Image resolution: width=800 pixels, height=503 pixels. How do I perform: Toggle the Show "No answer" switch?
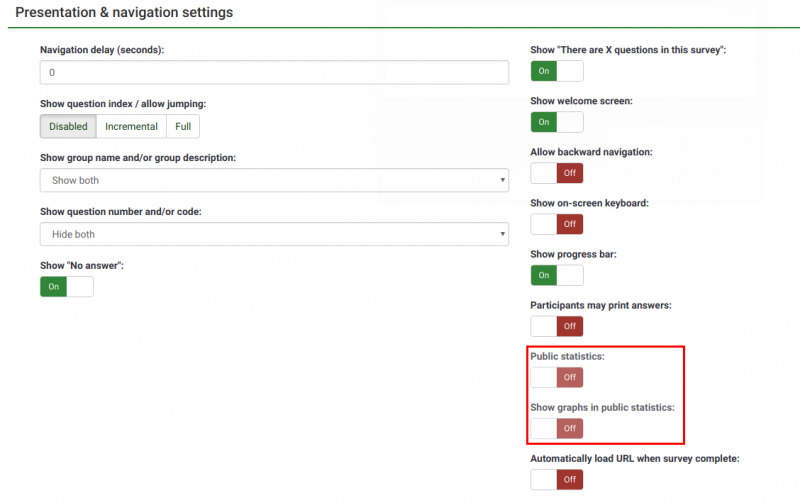(x=66, y=287)
